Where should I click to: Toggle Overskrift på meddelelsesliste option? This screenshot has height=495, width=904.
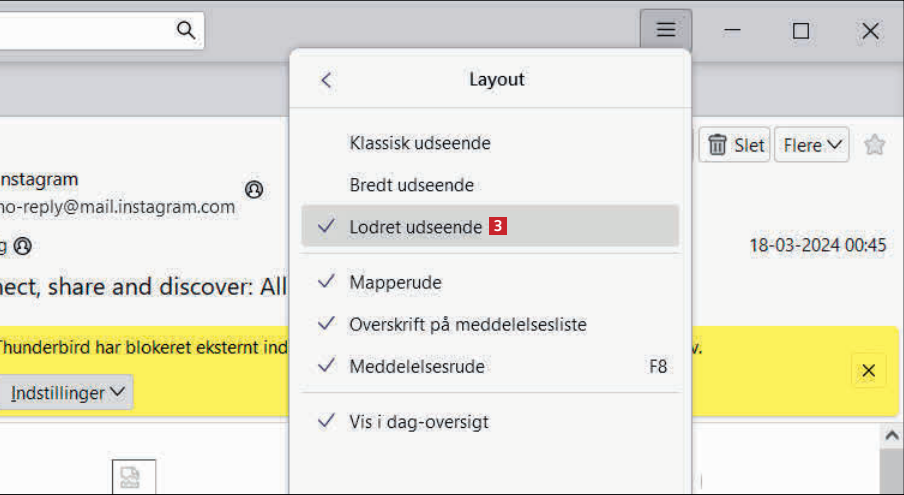point(467,324)
